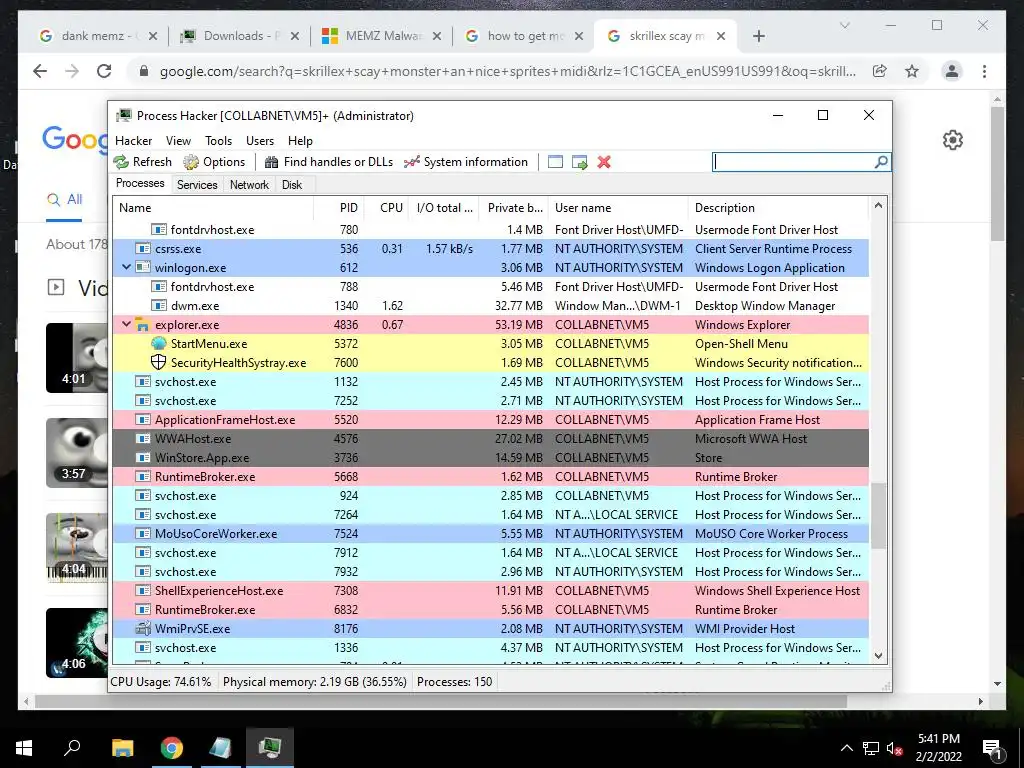Open Windows Start menu
Image resolution: width=1024 pixels, height=768 pixels.
click(x=24, y=747)
